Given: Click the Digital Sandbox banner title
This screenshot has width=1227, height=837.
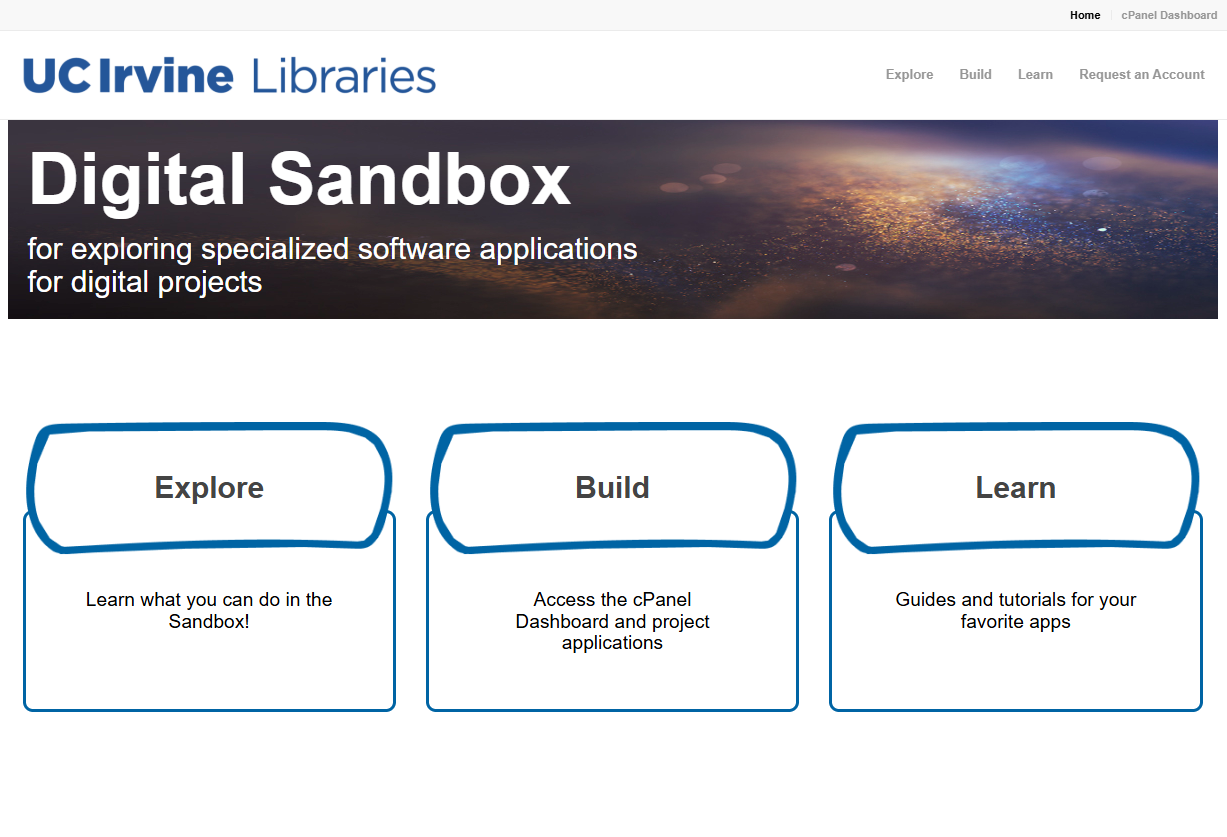Looking at the screenshot, I should (299, 182).
